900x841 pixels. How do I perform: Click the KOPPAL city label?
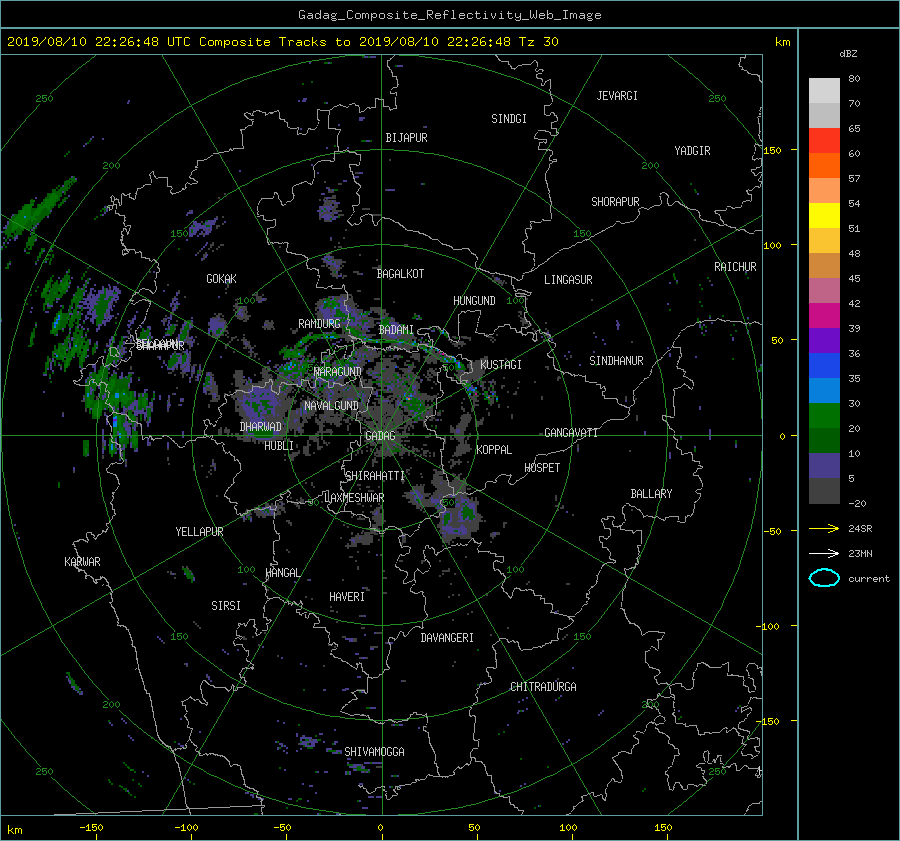(x=494, y=450)
